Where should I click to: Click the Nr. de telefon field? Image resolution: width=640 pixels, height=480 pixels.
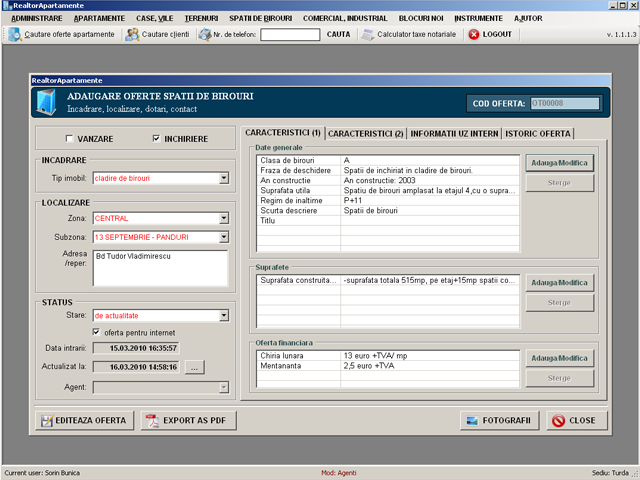click(283, 34)
